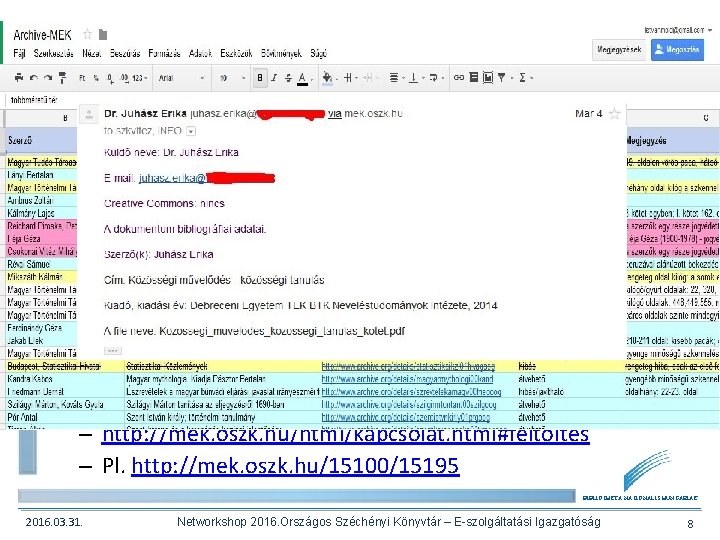Click the insert chart icon

tap(488, 78)
